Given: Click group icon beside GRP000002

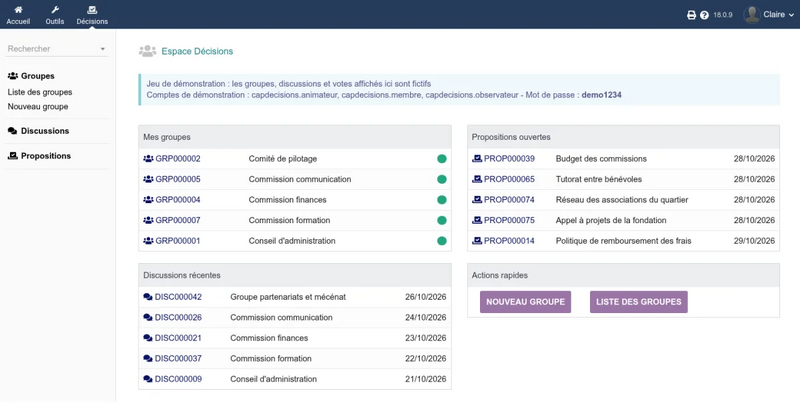Looking at the screenshot, I should 148,159.
